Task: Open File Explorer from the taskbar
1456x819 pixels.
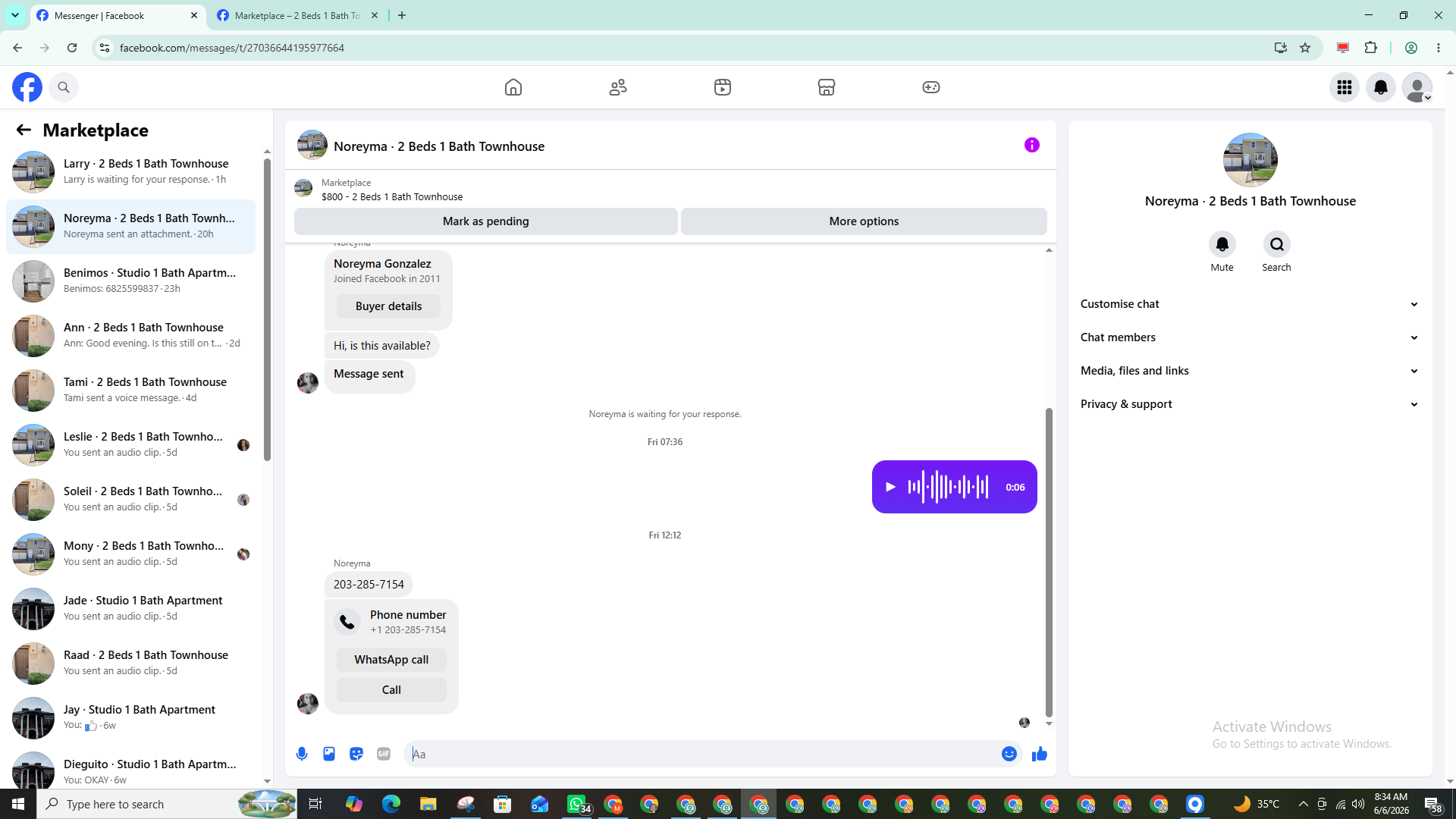Action: (x=428, y=804)
